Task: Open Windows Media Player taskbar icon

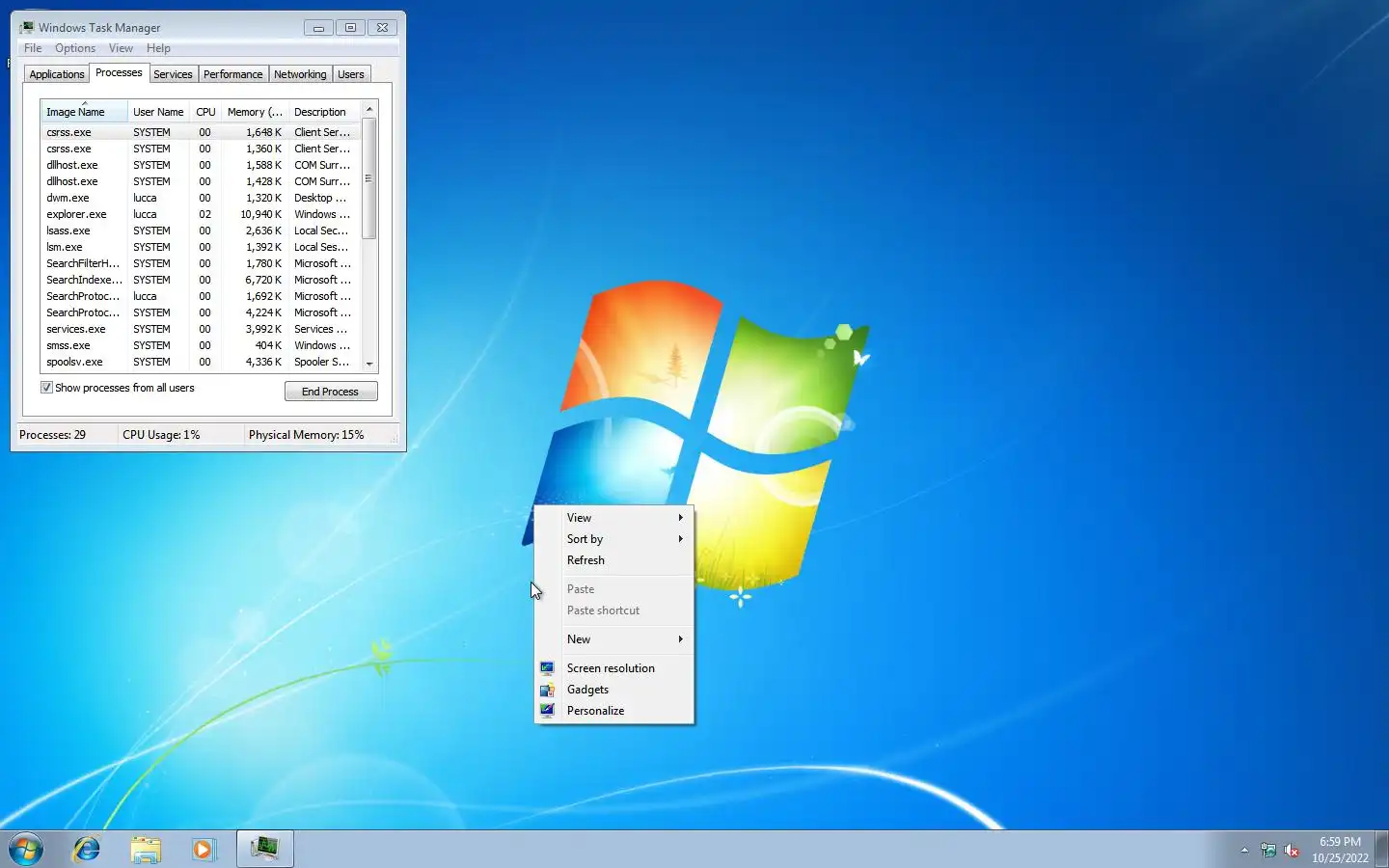Action: pyautogui.click(x=204, y=850)
